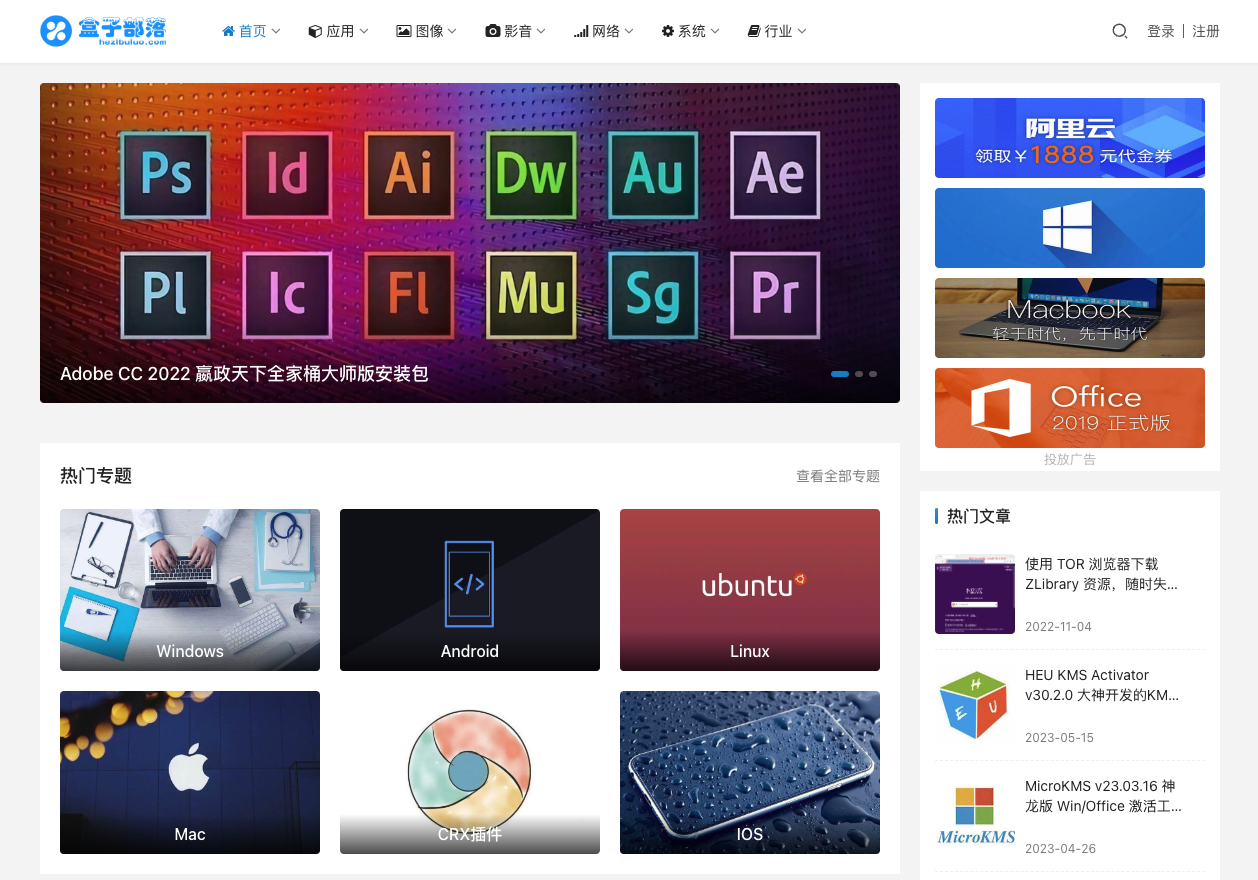Click the picture icon beside 图像
This screenshot has height=880, width=1258.
(404, 31)
